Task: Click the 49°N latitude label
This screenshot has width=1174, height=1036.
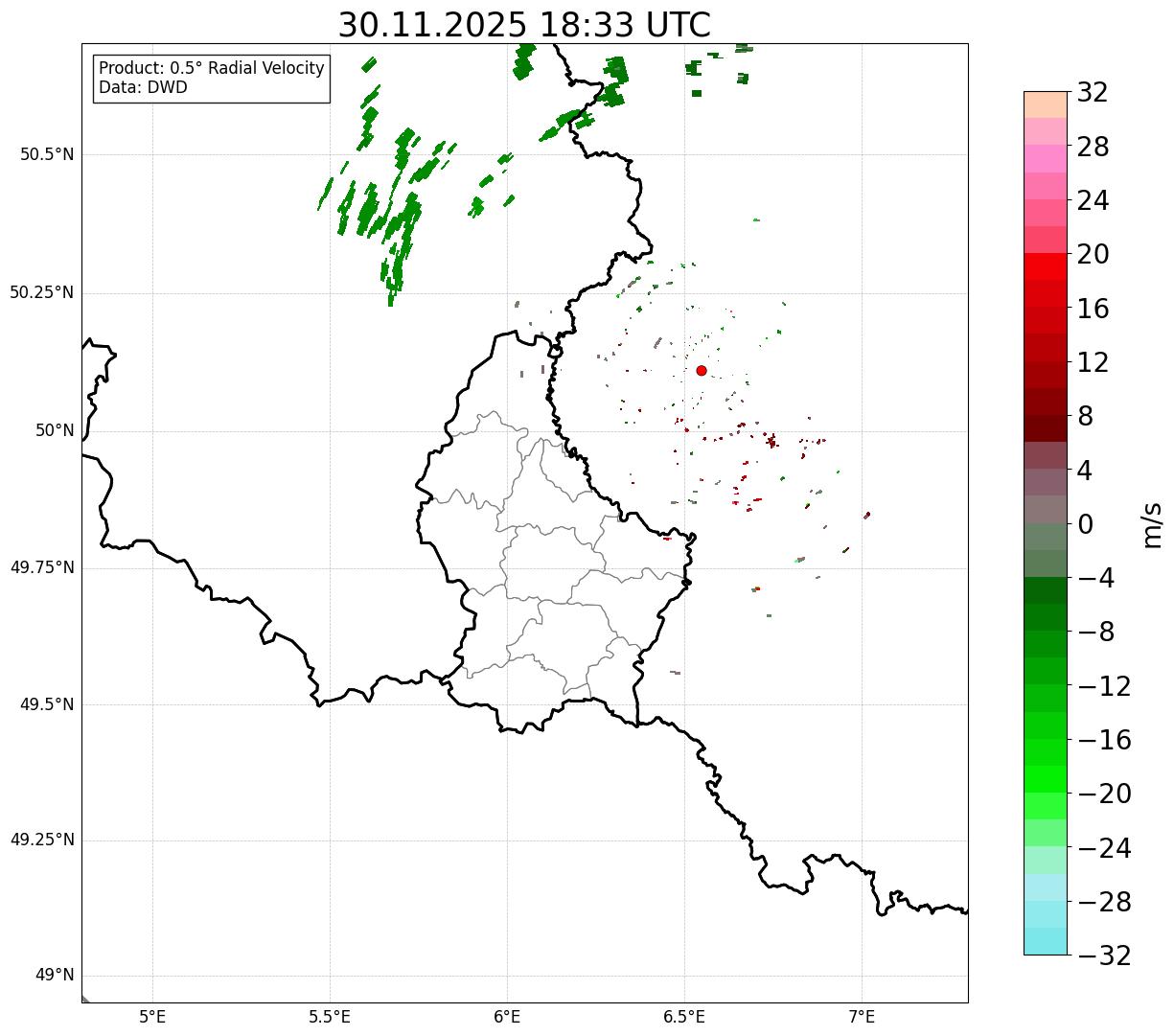Action: click(x=55, y=976)
